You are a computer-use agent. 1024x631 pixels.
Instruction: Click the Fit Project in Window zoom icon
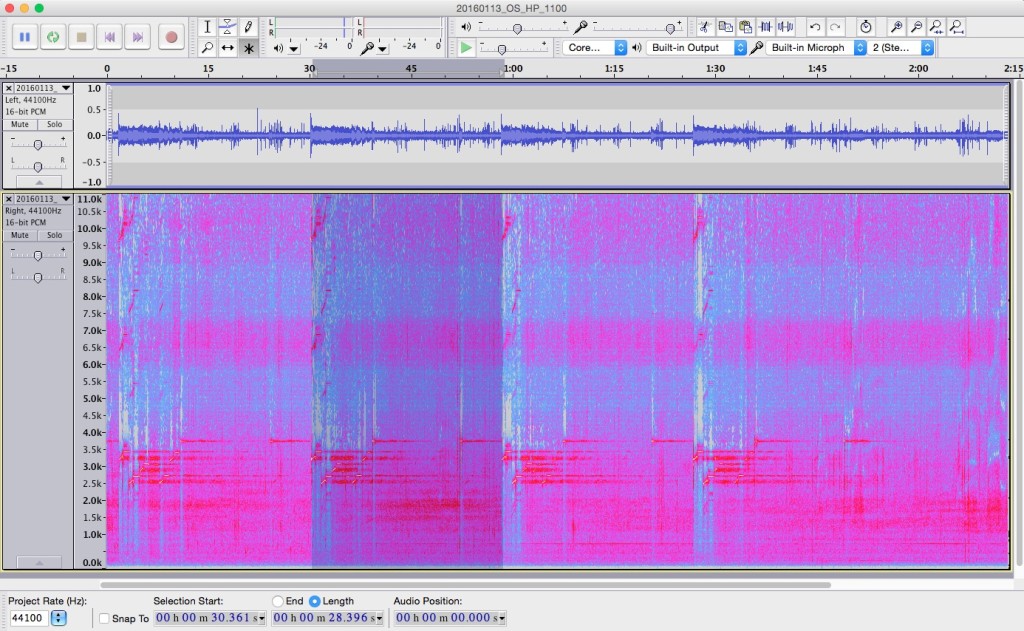pos(955,26)
